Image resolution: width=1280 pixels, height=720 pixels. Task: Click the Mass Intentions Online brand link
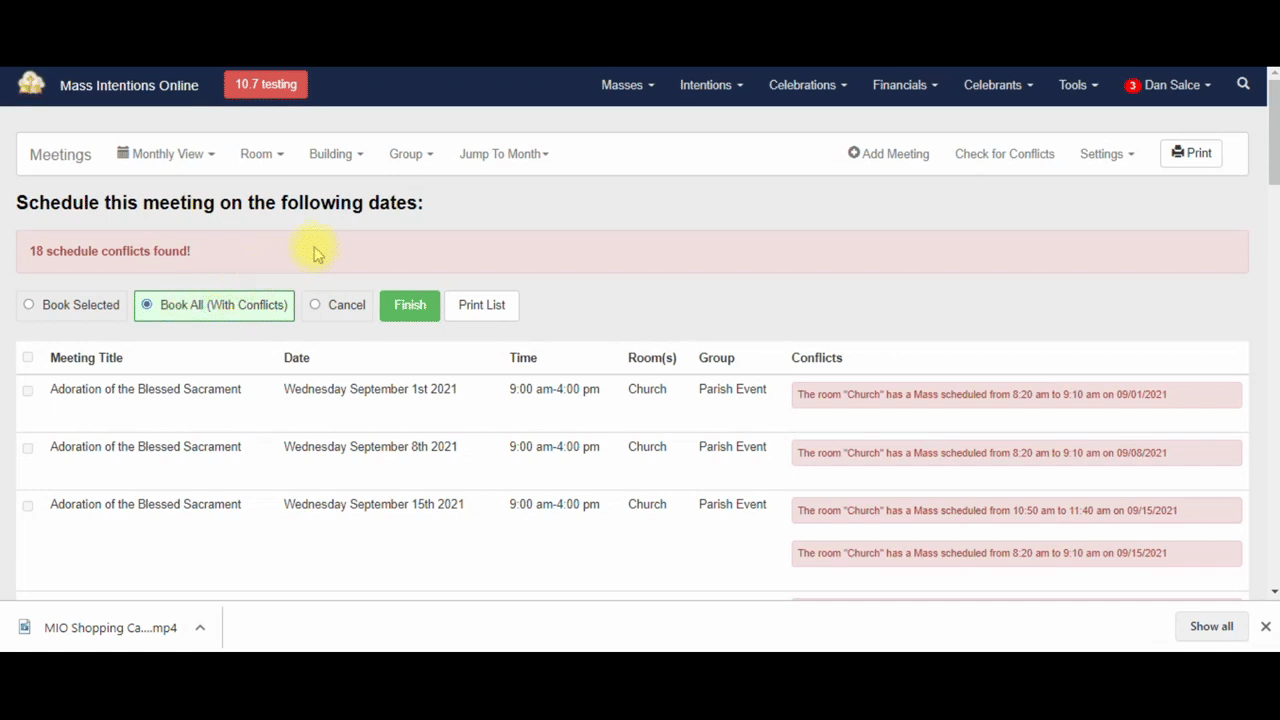(129, 85)
